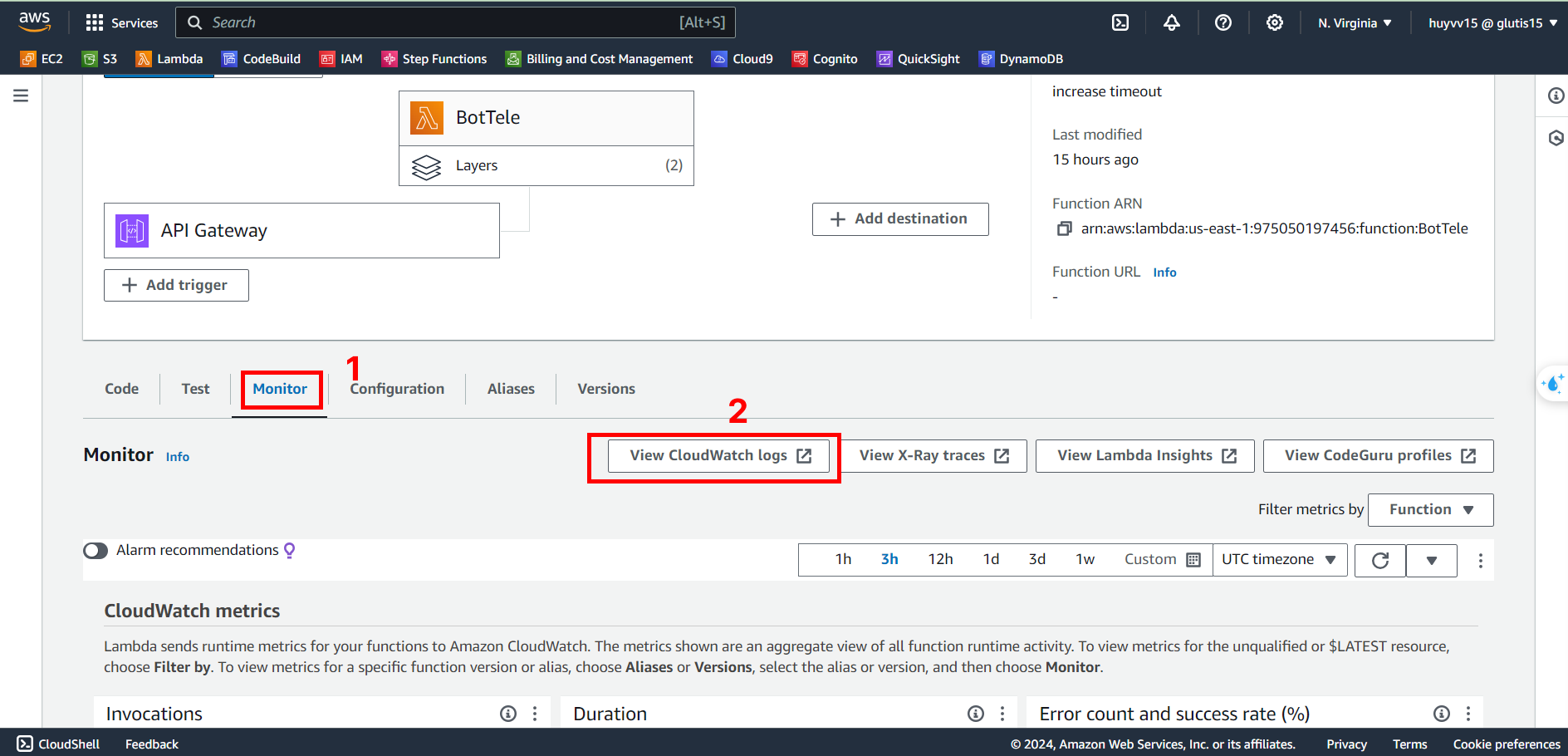Open the help question mark menu
1568x756 pixels.
coord(1223,22)
